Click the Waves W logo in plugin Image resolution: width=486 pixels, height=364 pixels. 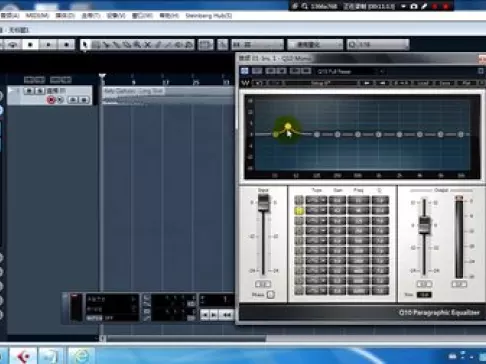tap(245, 83)
